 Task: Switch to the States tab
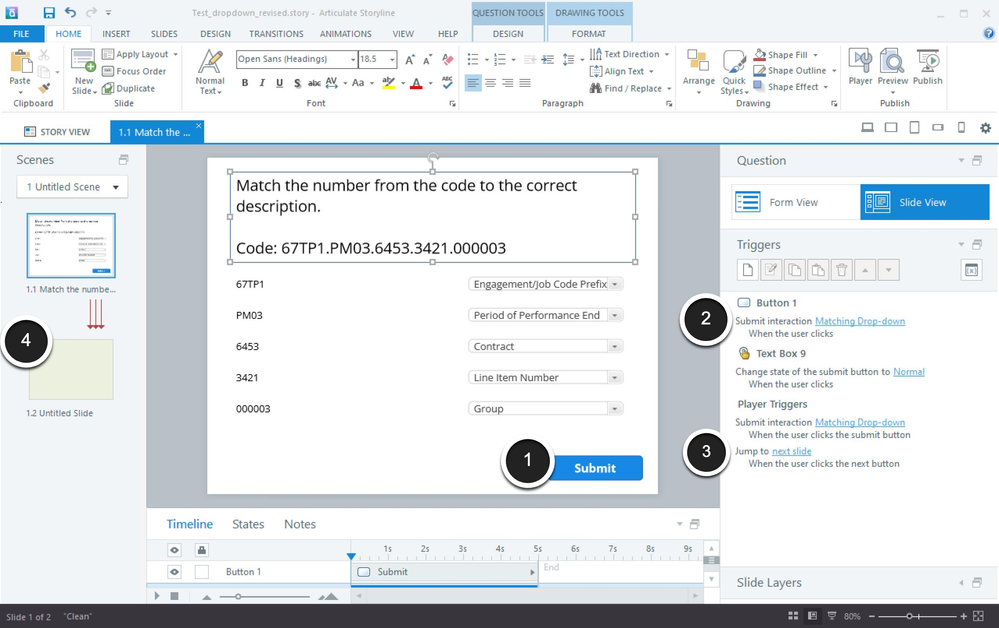(248, 524)
